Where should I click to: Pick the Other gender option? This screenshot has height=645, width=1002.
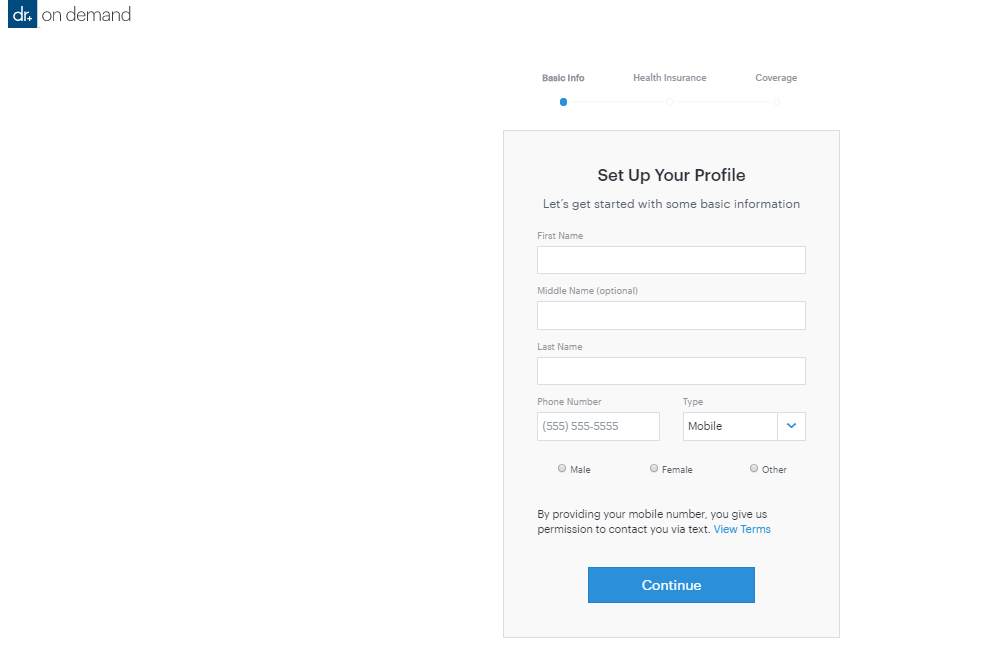point(754,468)
